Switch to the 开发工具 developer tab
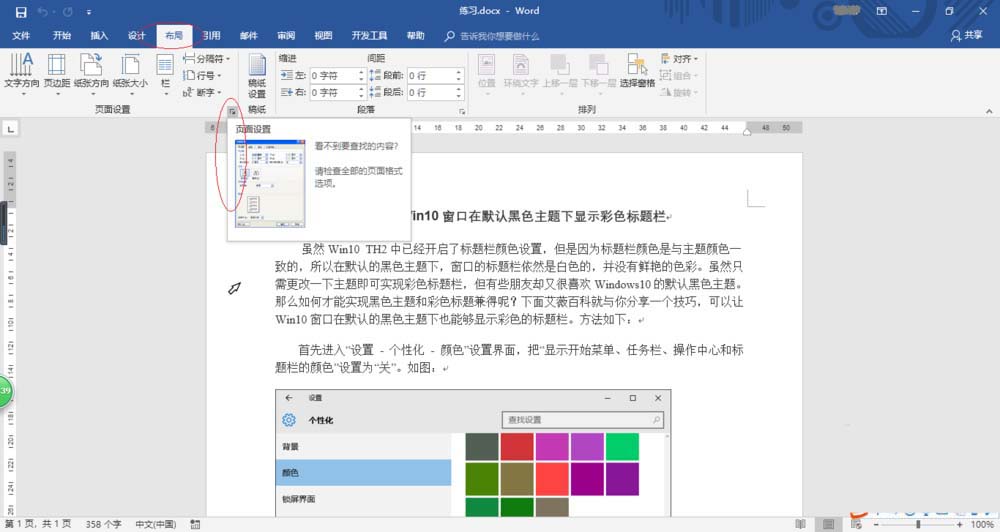Screen dimensions: 1000x532 click(369, 36)
